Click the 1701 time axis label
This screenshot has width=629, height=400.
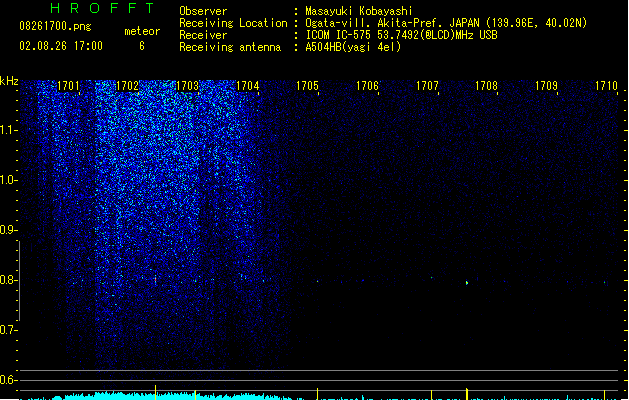[68, 86]
